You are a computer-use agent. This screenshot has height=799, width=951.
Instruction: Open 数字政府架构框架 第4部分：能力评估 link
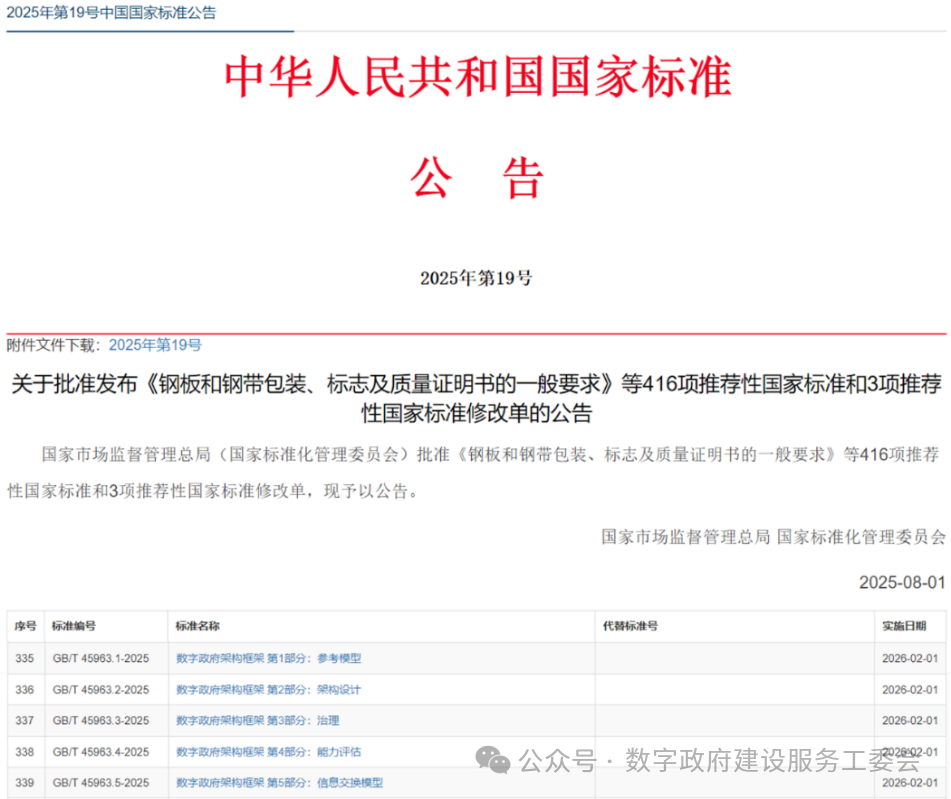pos(268,752)
